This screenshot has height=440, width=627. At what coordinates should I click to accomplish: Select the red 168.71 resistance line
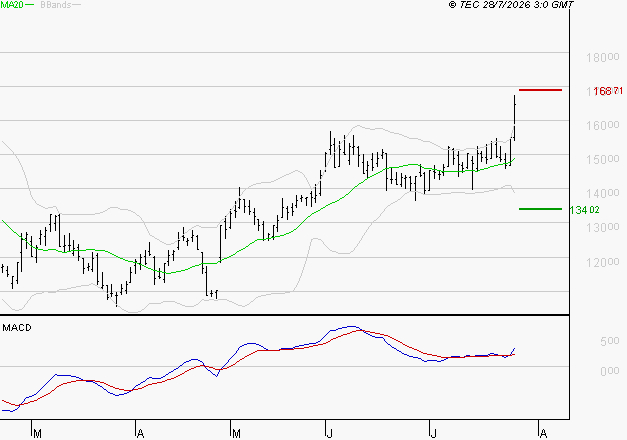click(540, 90)
